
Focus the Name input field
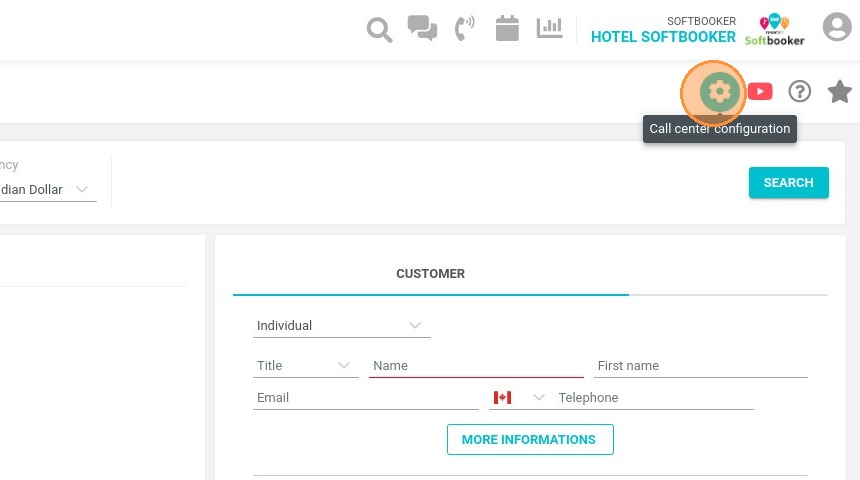476,365
